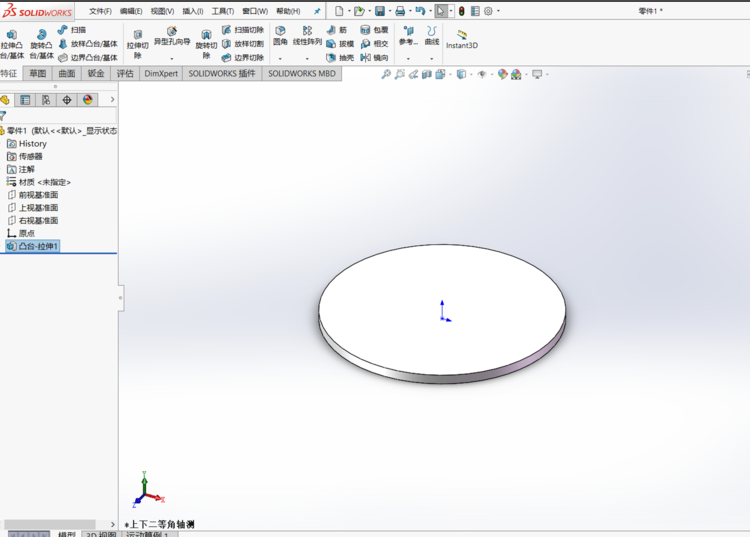Viewport: 750px width, 537px height.
Task: Select 前视基准面 plane in tree
Action: click(x=33, y=195)
